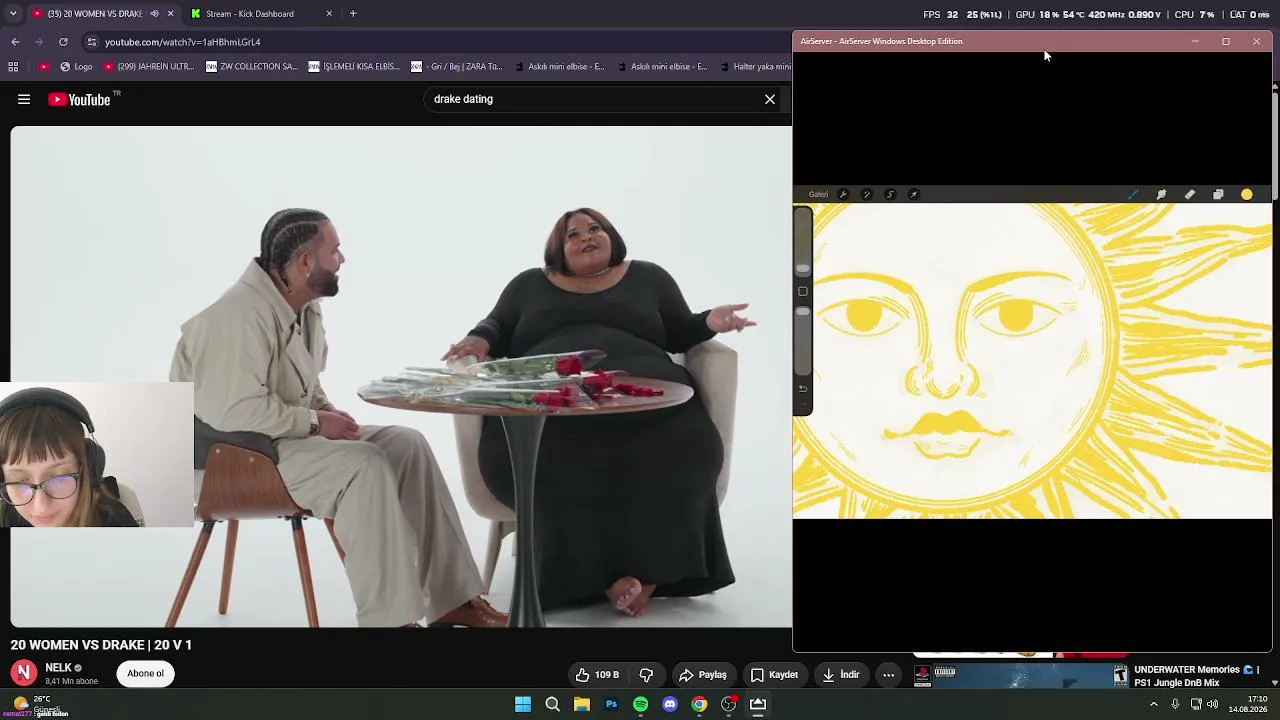Subscribe with the Abone ol button
Viewport: 1280px width, 720px height.
[x=145, y=673]
